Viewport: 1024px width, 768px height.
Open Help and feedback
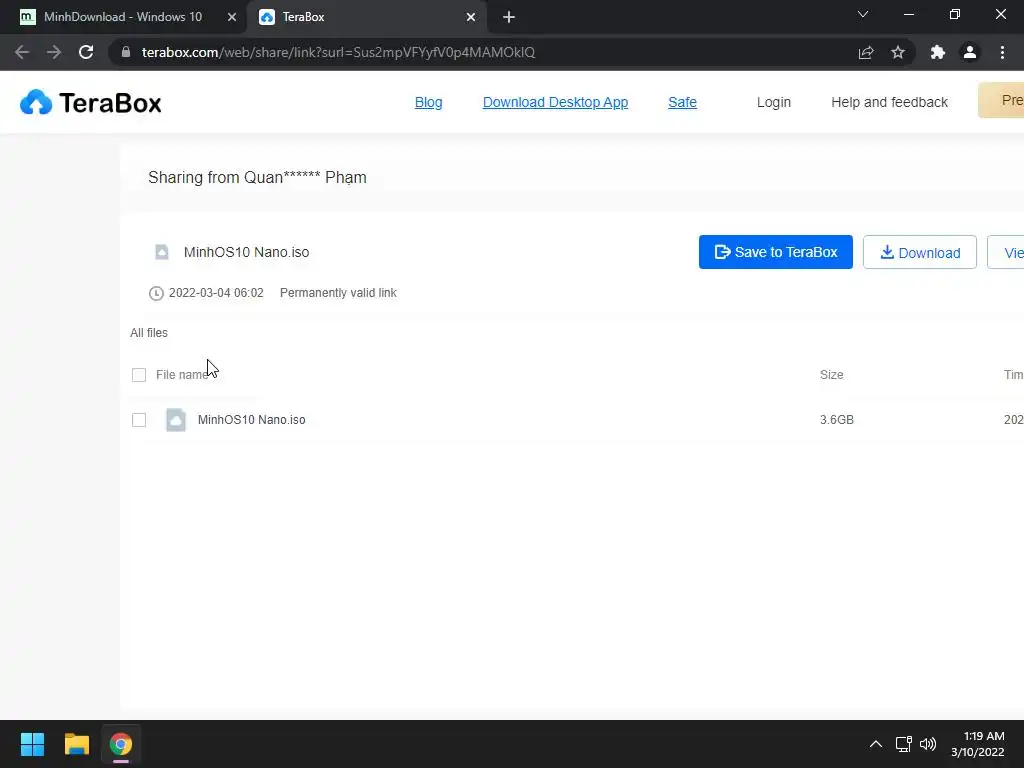[889, 103]
